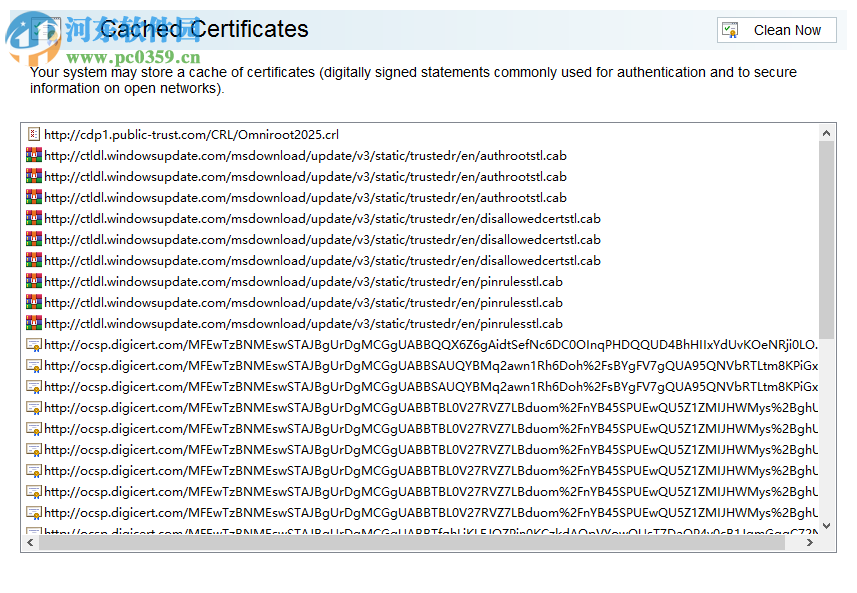
Task: Select the Omniroot2025.crl list entry
Action: click(191, 134)
